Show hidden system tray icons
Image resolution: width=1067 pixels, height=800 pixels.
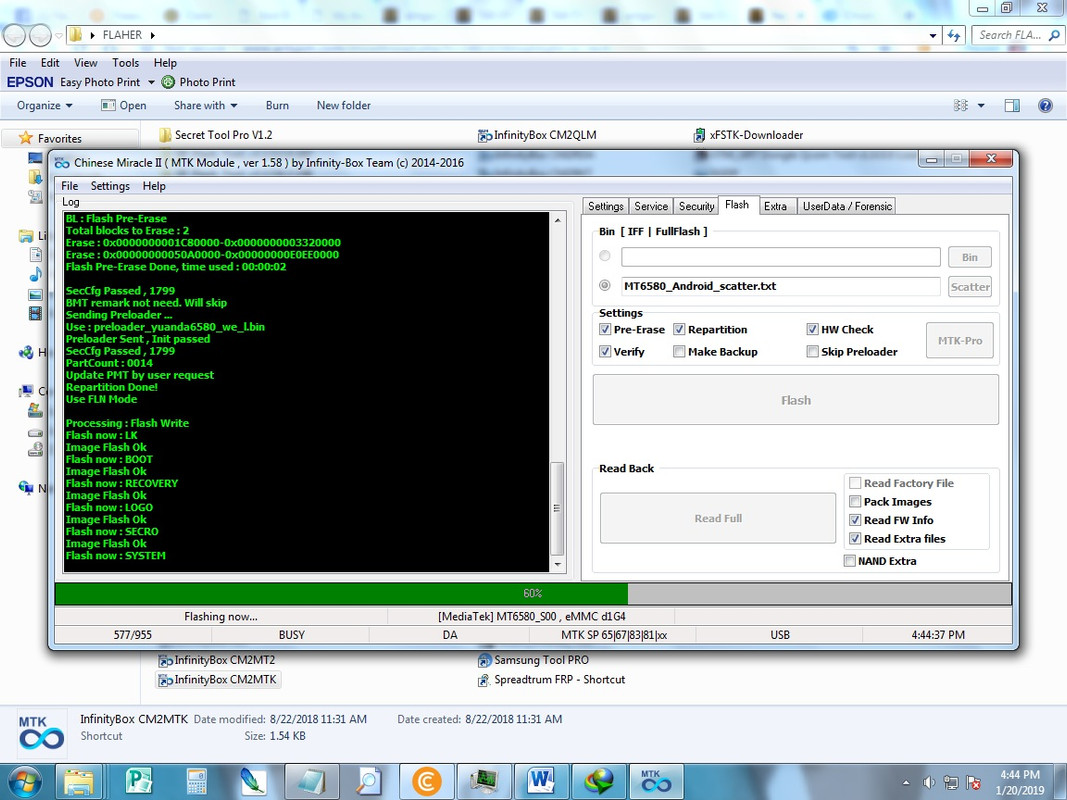[906, 783]
